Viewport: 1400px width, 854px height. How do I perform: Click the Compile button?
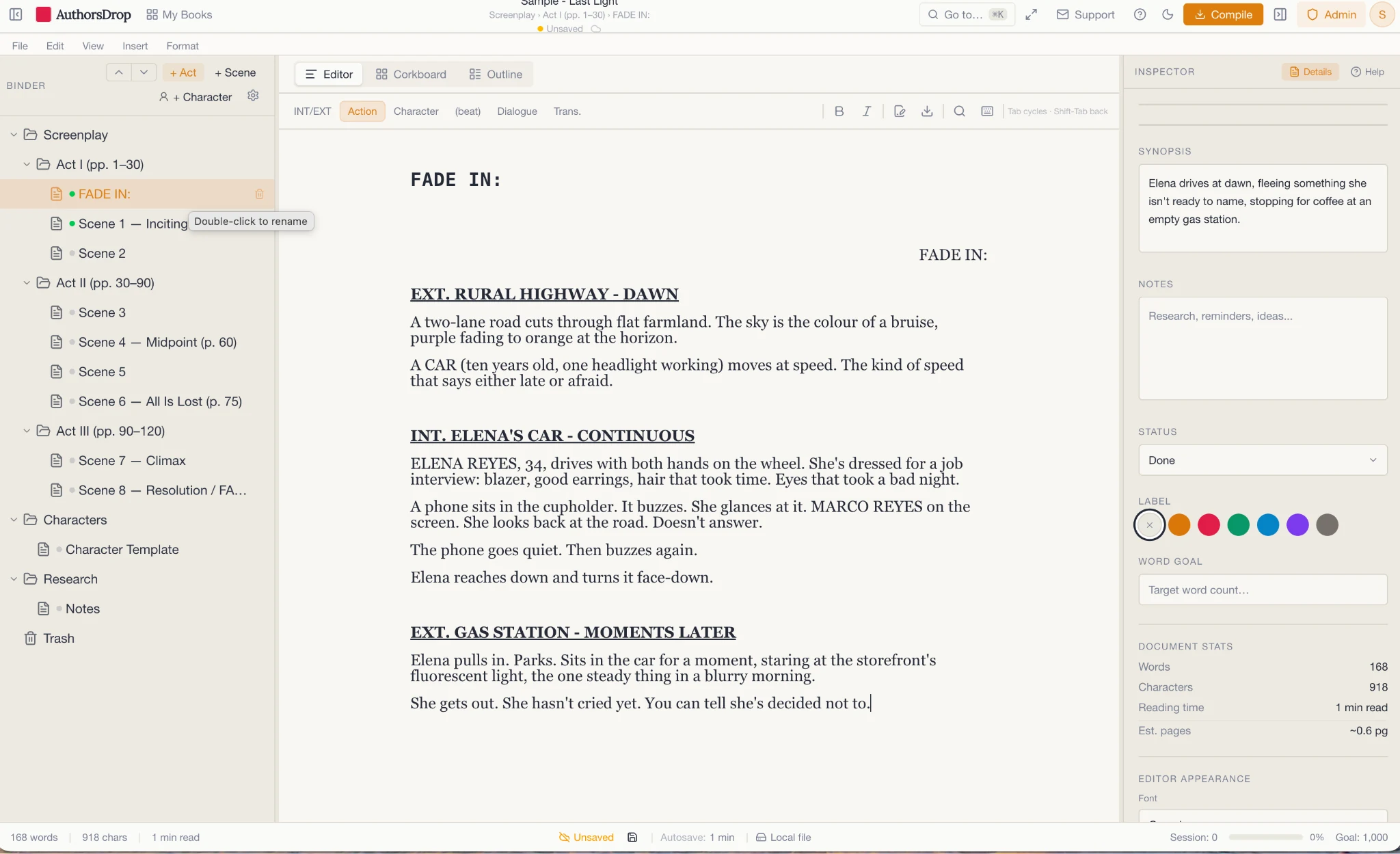click(1223, 14)
